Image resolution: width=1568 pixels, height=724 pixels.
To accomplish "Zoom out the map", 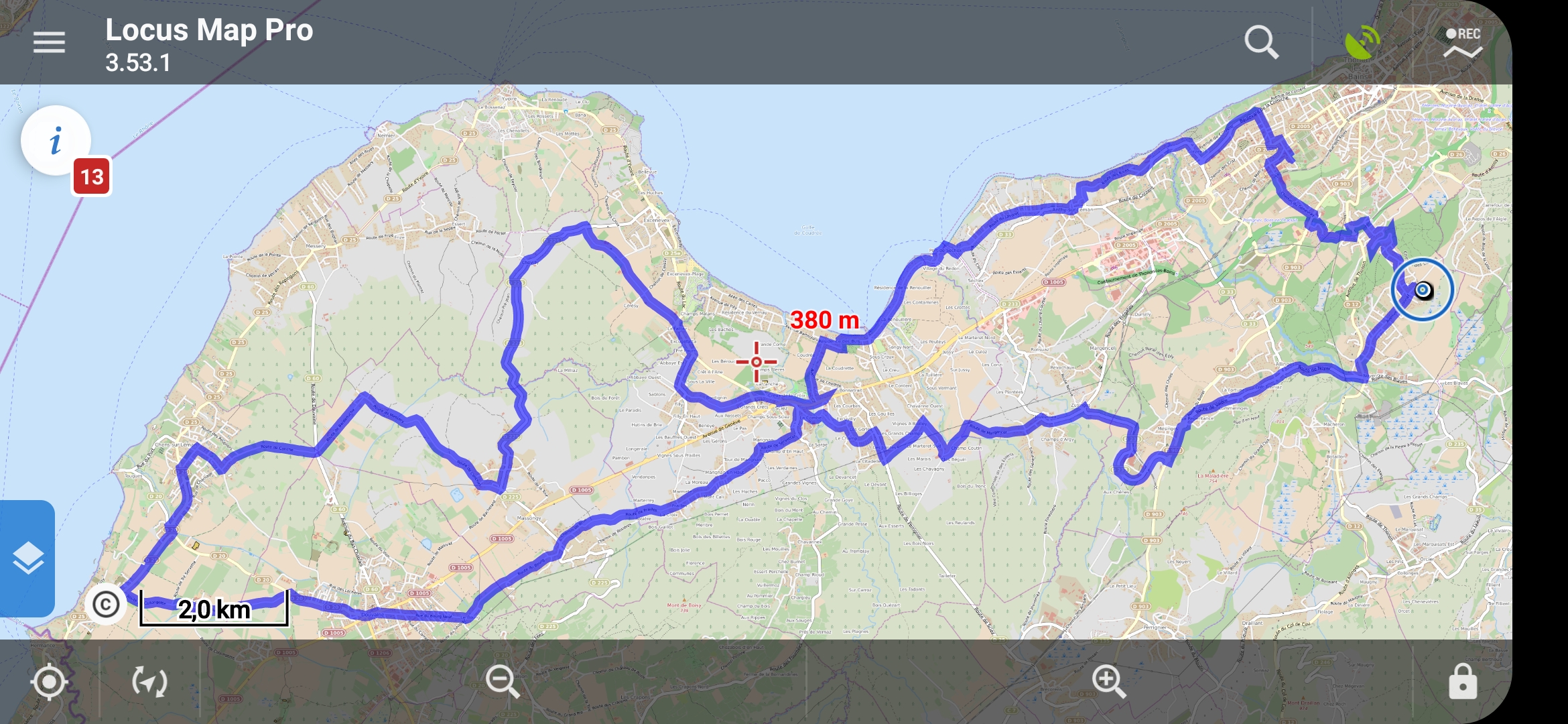I will [x=503, y=681].
